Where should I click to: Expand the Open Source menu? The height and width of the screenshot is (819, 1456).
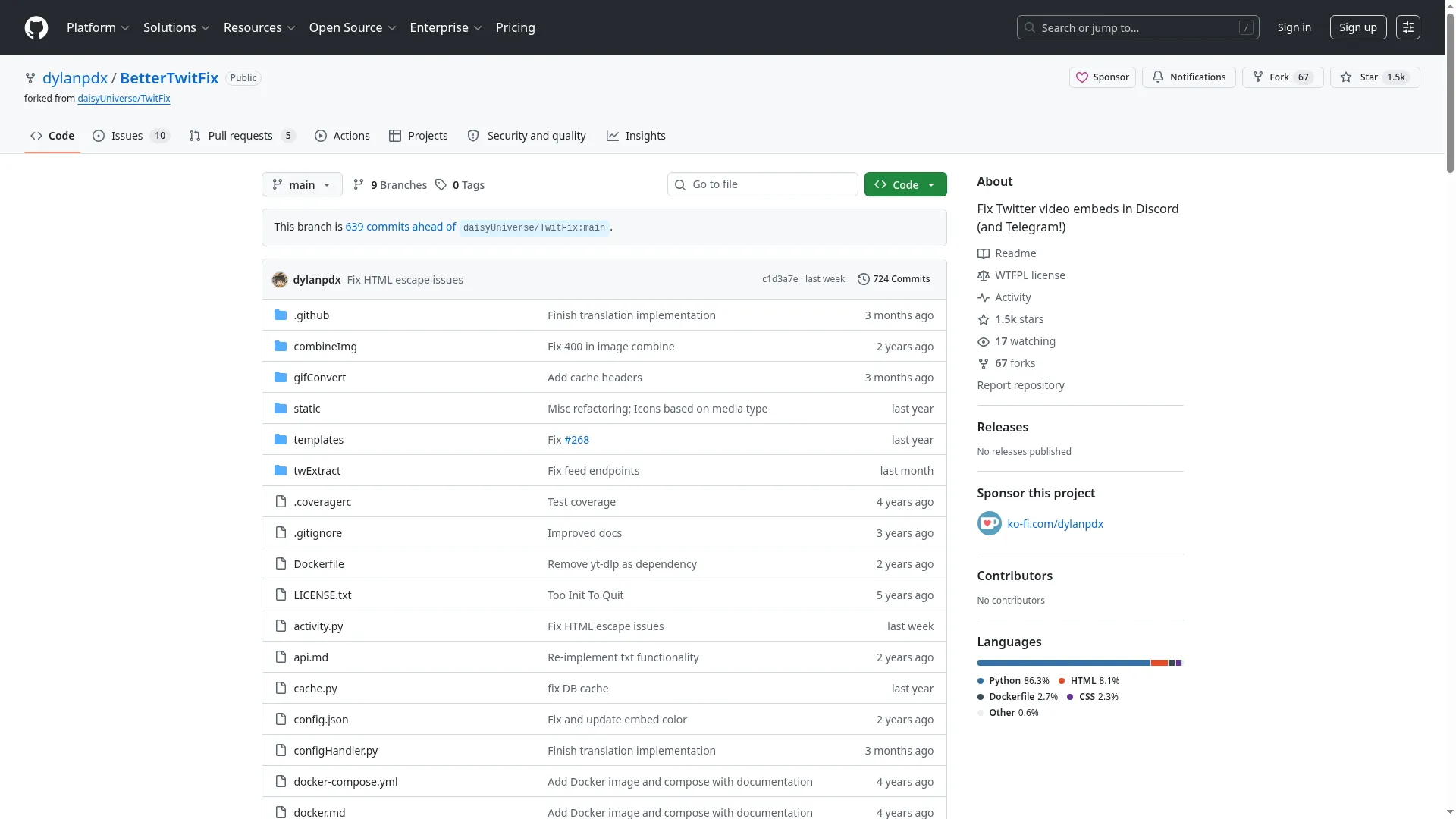tap(353, 27)
